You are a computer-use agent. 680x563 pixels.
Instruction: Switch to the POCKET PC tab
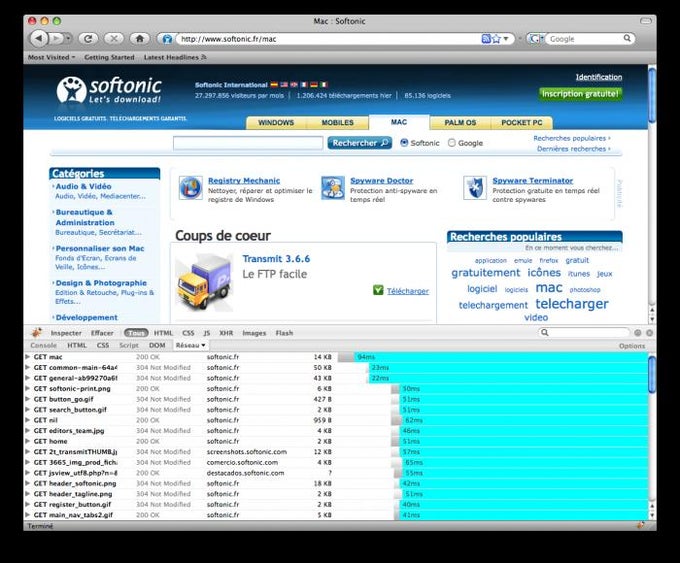522,122
